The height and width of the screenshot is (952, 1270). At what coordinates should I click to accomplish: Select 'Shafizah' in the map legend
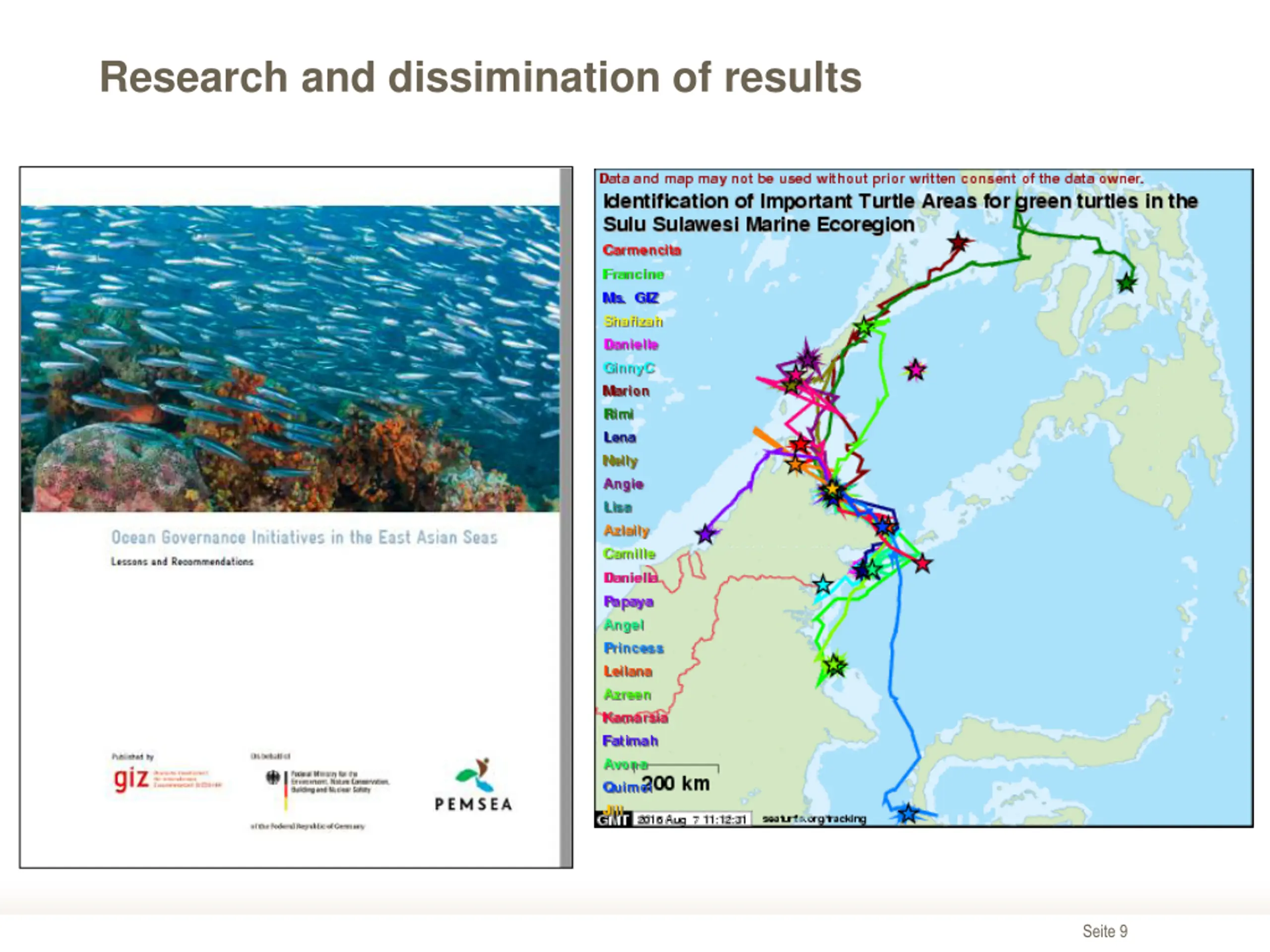[x=633, y=321]
